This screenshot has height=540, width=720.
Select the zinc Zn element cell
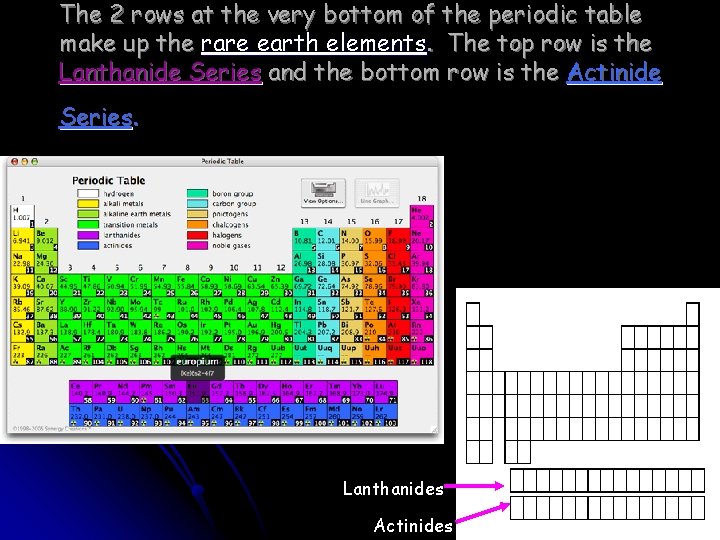pos(281,285)
